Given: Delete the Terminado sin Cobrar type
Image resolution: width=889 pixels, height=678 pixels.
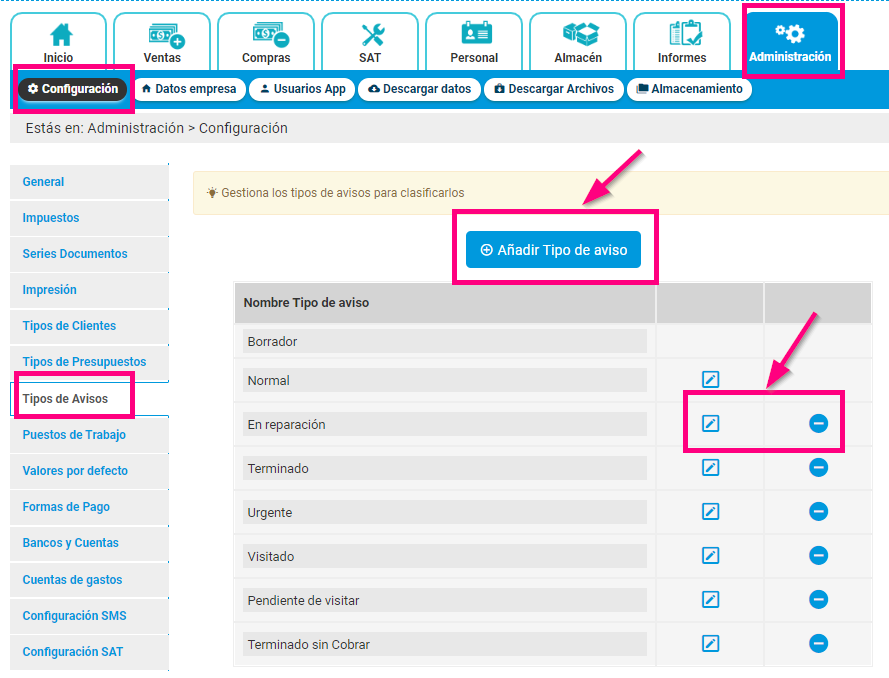Looking at the screenshot, I should 818,643.
